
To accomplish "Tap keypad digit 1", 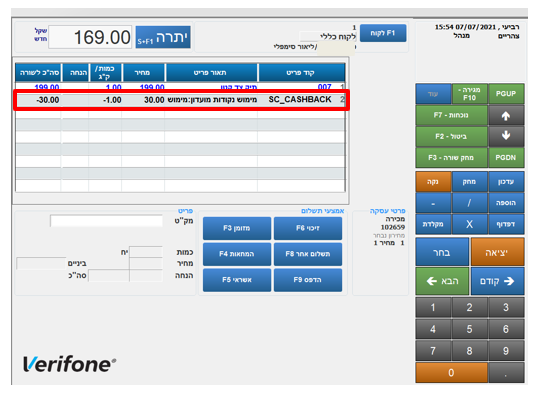I will point(433,307).
